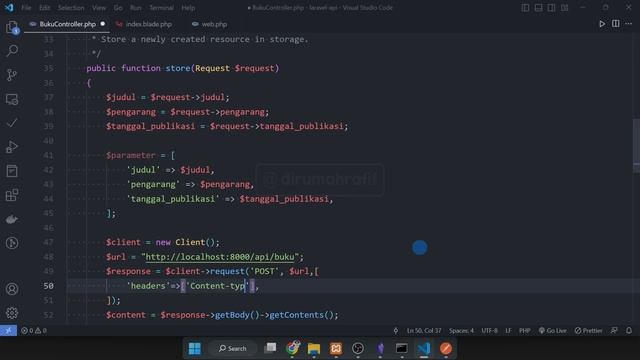Open notifications bell in status bar
This screenshot has width=640, height=360.
coord(629,331)
